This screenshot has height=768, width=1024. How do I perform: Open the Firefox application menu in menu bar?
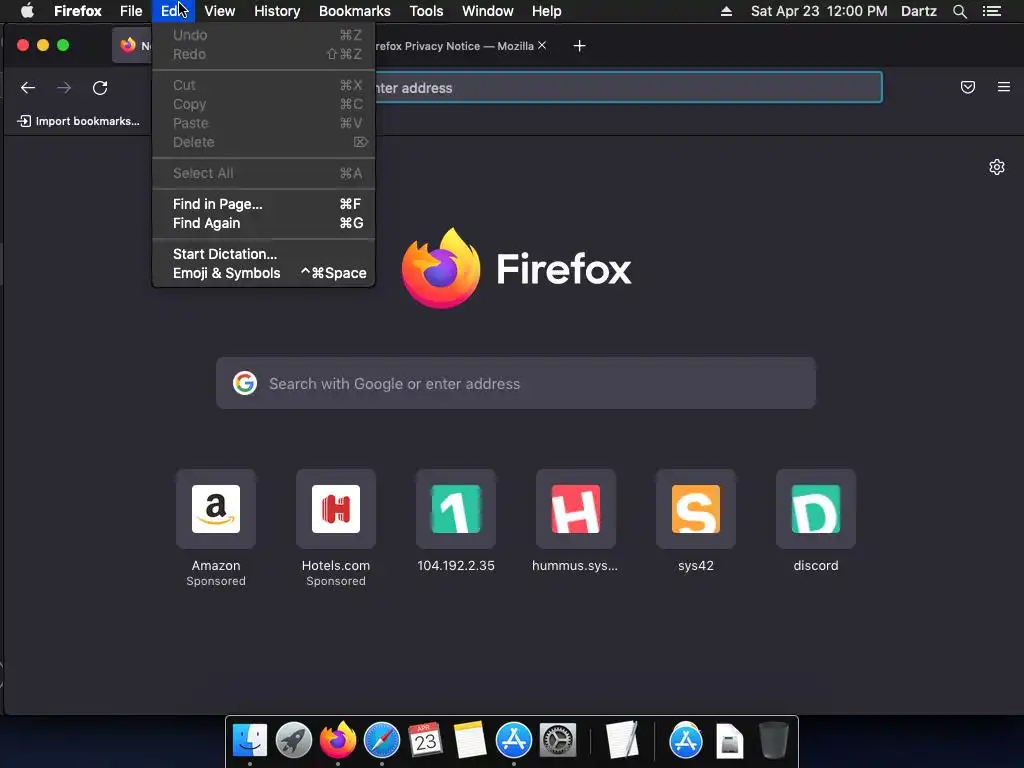(78, 11)
